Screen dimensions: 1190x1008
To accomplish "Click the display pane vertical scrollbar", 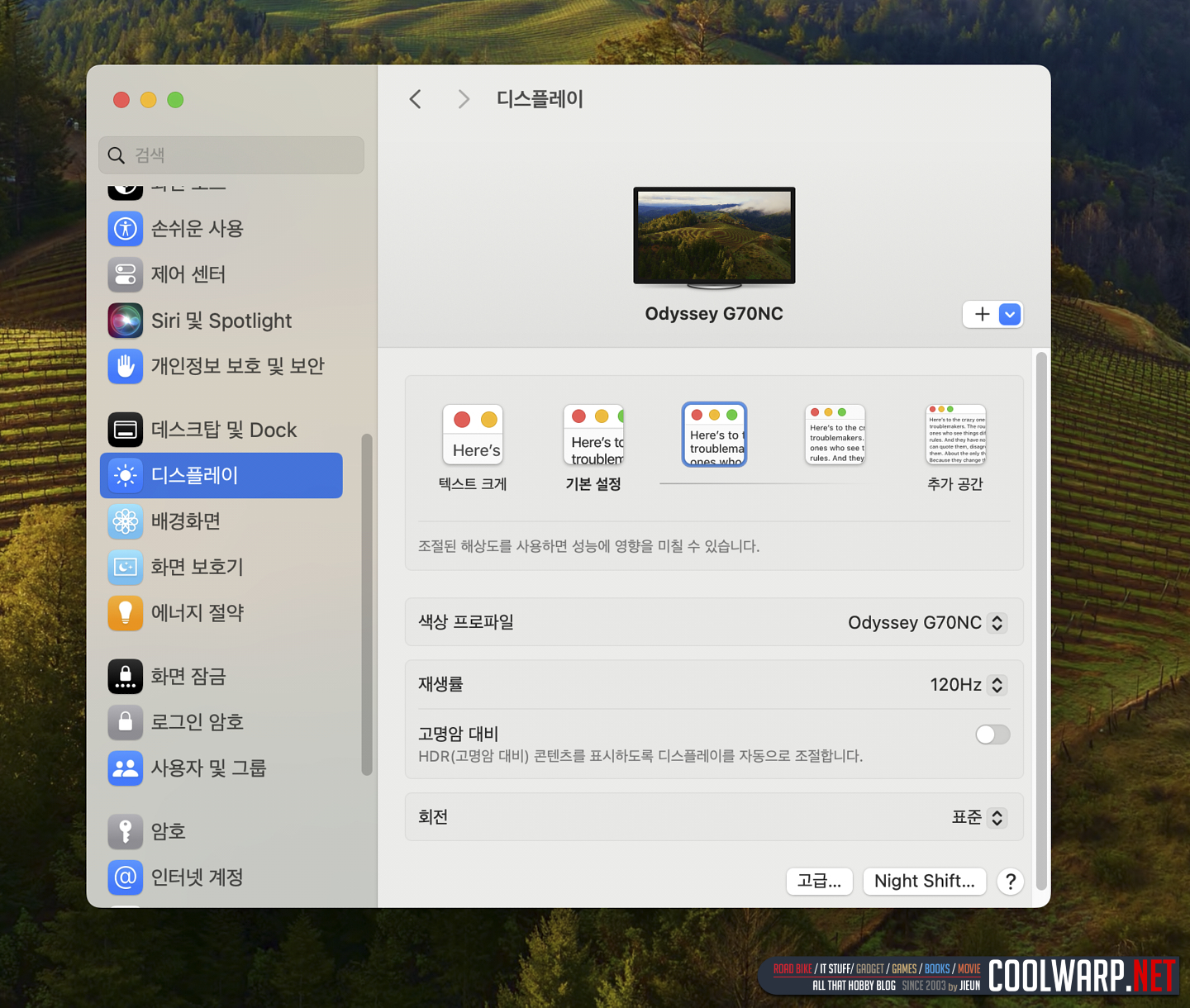I will point(1041,621).
